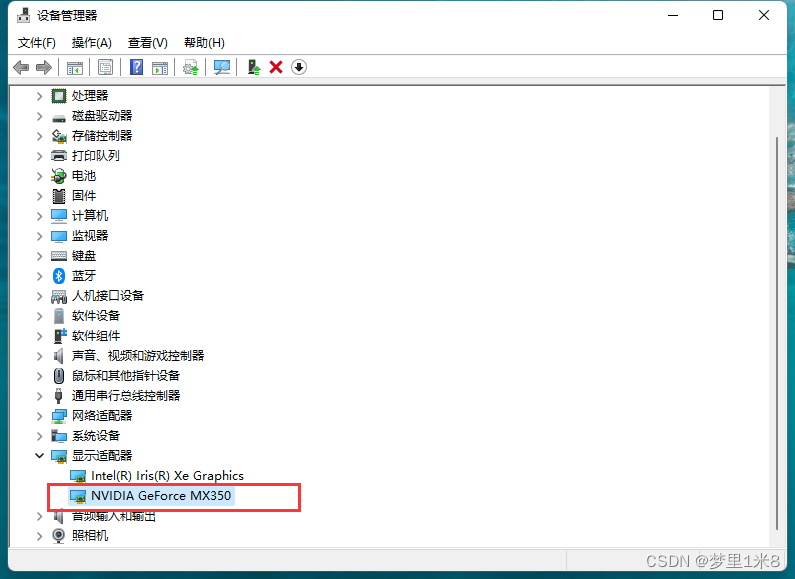Open the 查看(V) menu
The image size is (795, 579).
(148, 43)
